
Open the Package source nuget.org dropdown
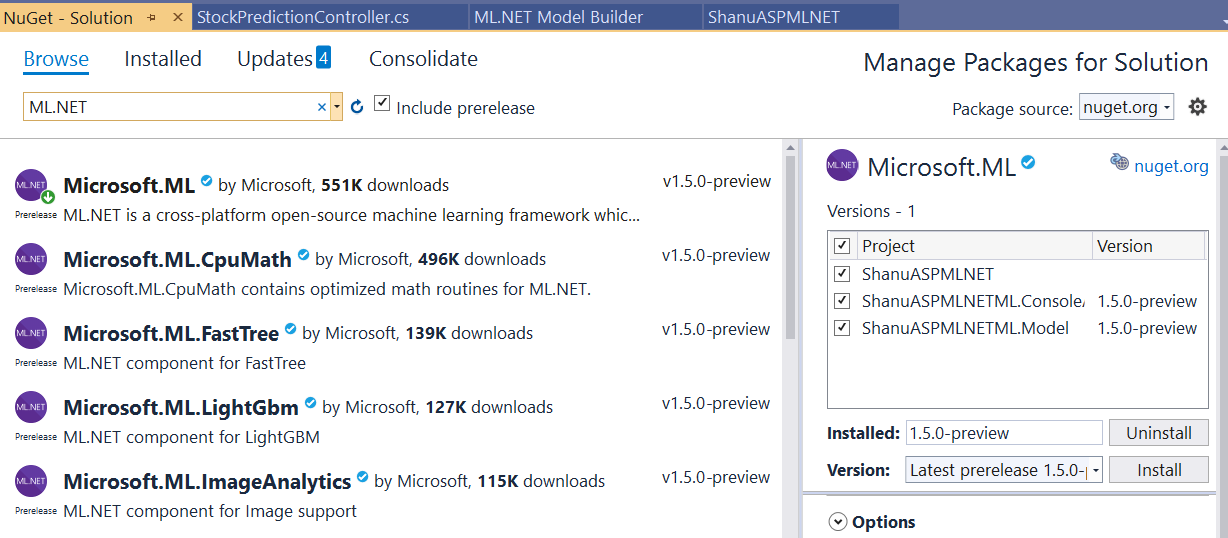[1126, 107]
